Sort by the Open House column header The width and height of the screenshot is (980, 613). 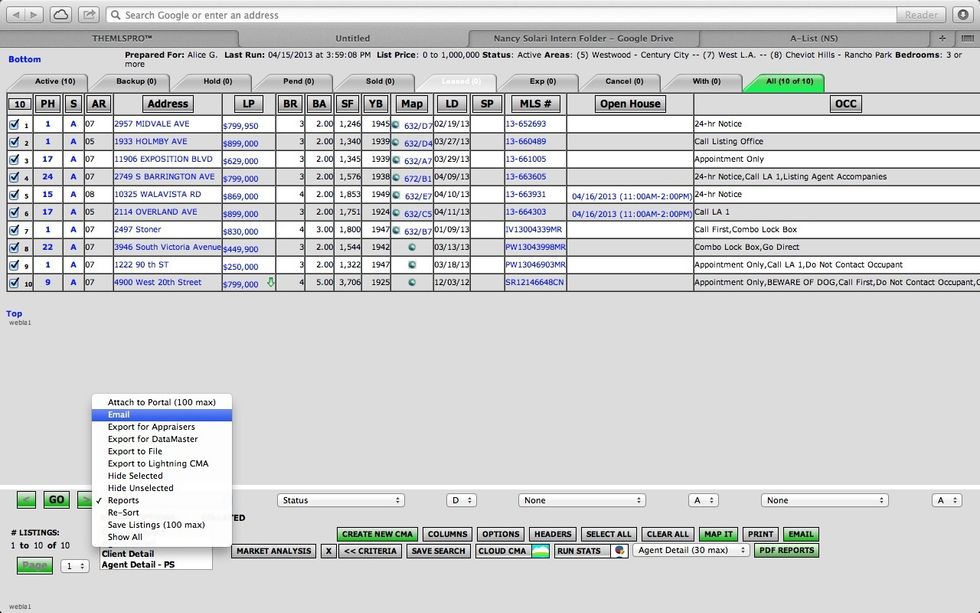(x=630, y=104)
